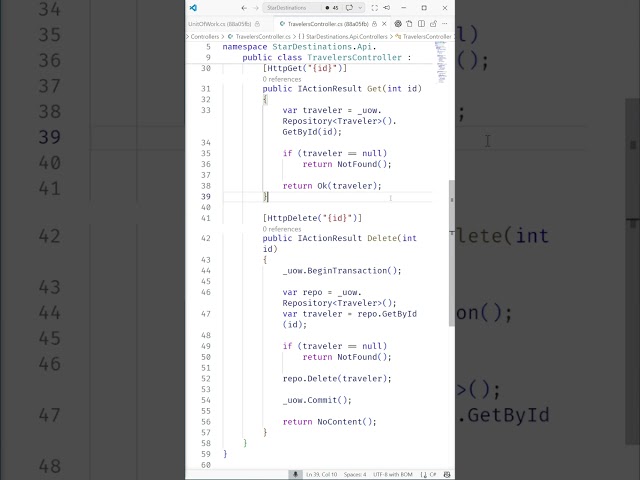Open the chat icon in title bar
640x480 pixels.
[349, 8]
